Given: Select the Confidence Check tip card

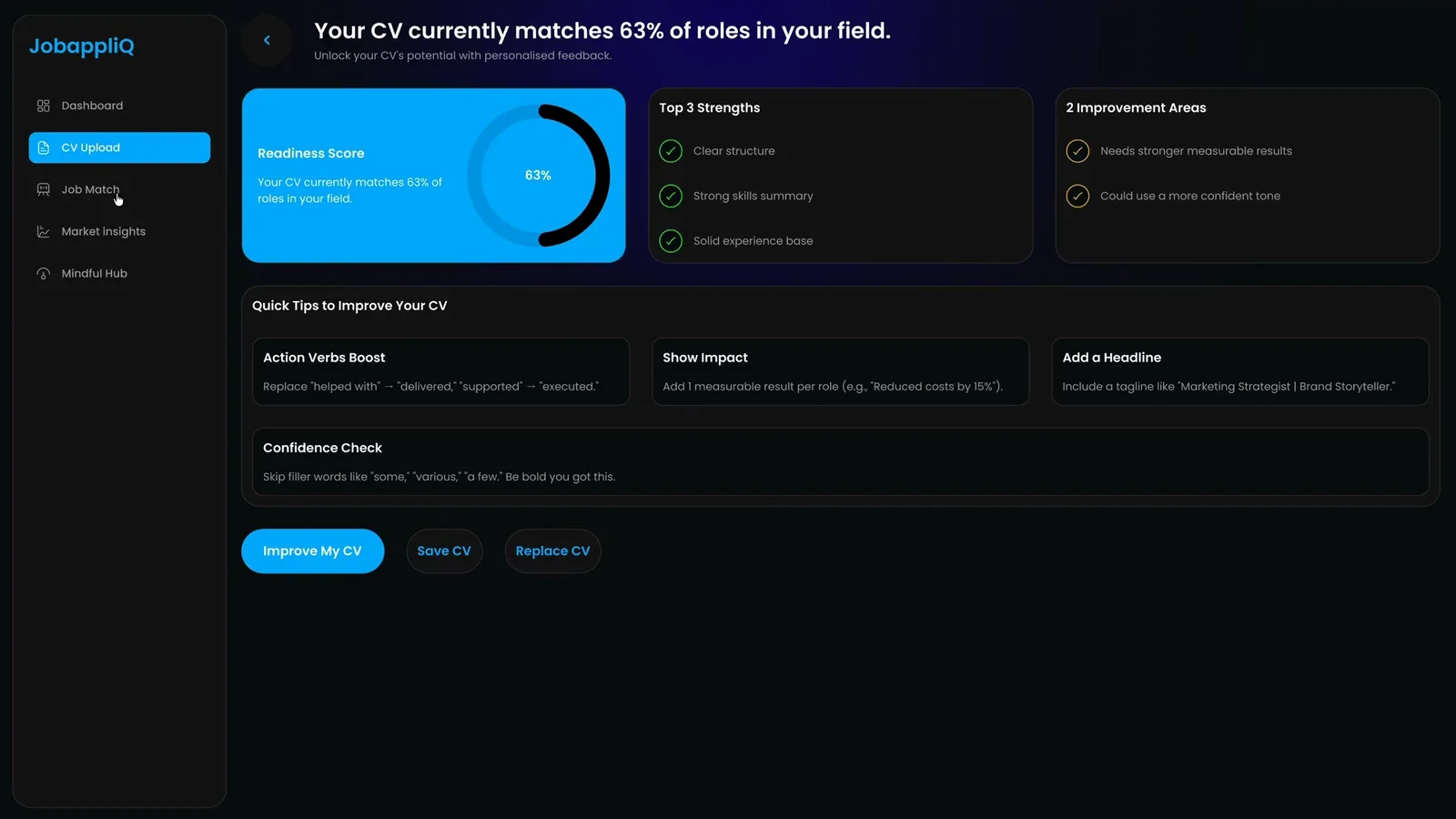Looking at the screenshot, I should pos(841,461).
